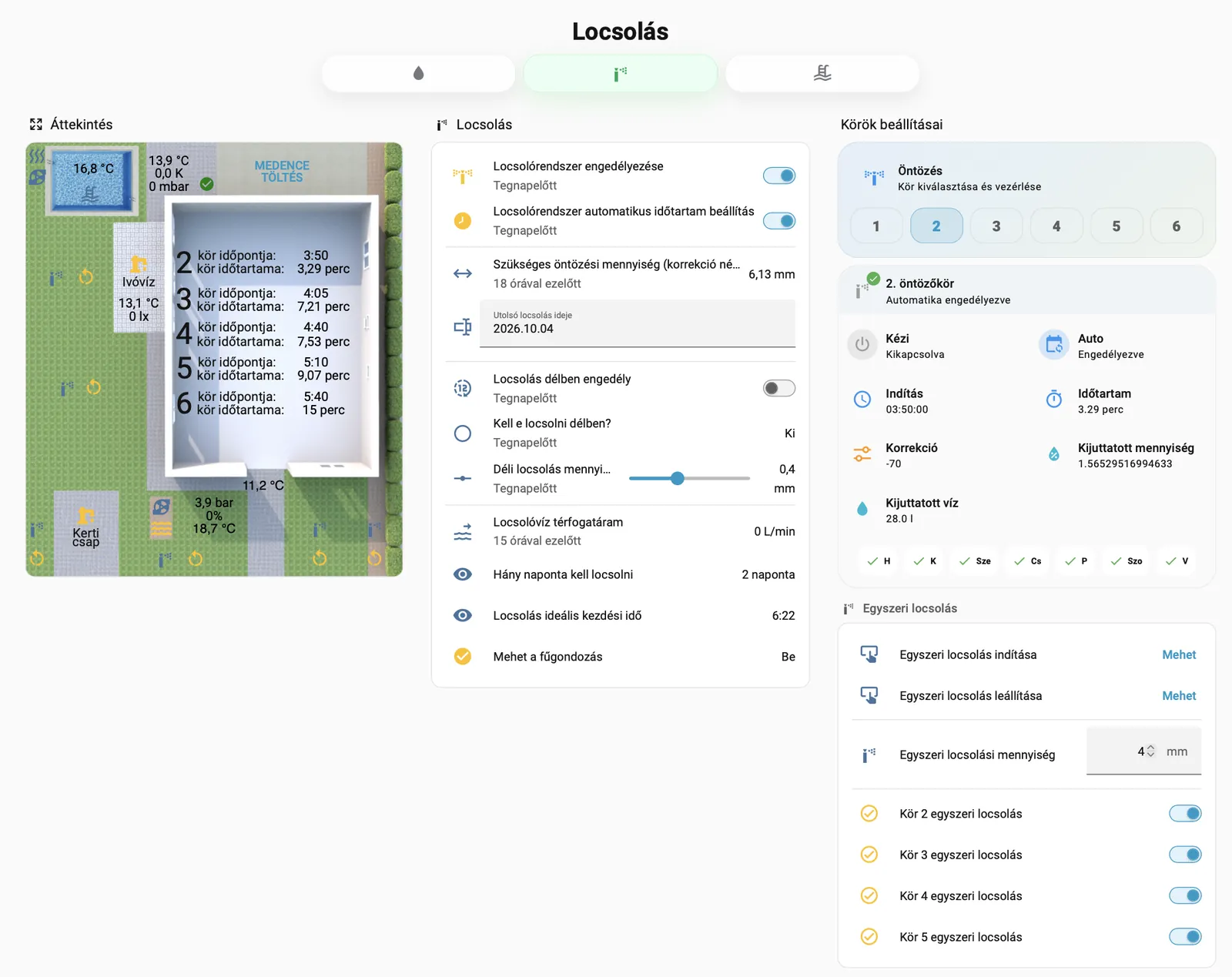Click Mehet for Egyszeri locsolás indítása

(1179, 655)
